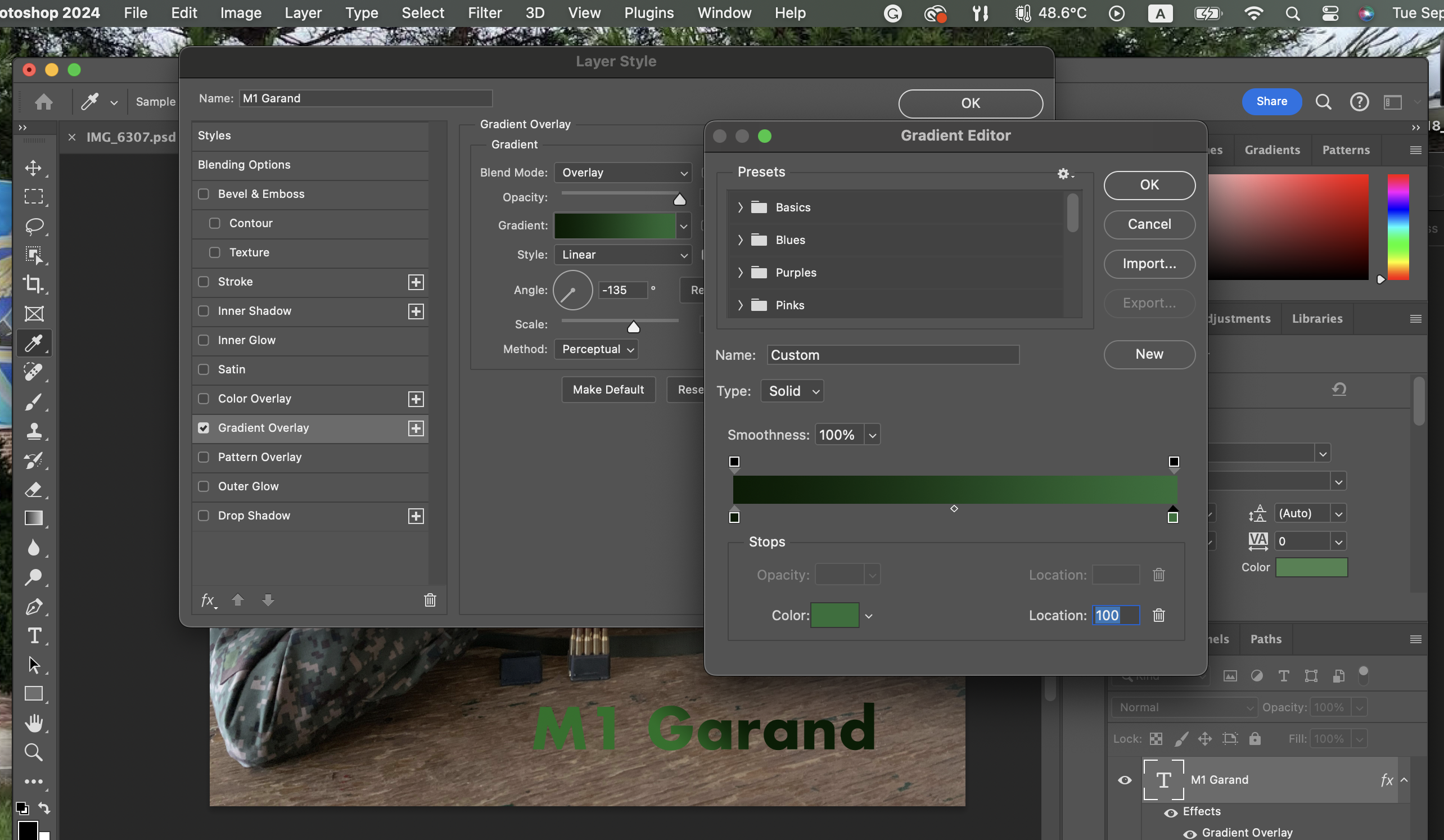Click the Make Default button
The image size is (1444, 840).
pyautogui.click(x=608, y=390)
